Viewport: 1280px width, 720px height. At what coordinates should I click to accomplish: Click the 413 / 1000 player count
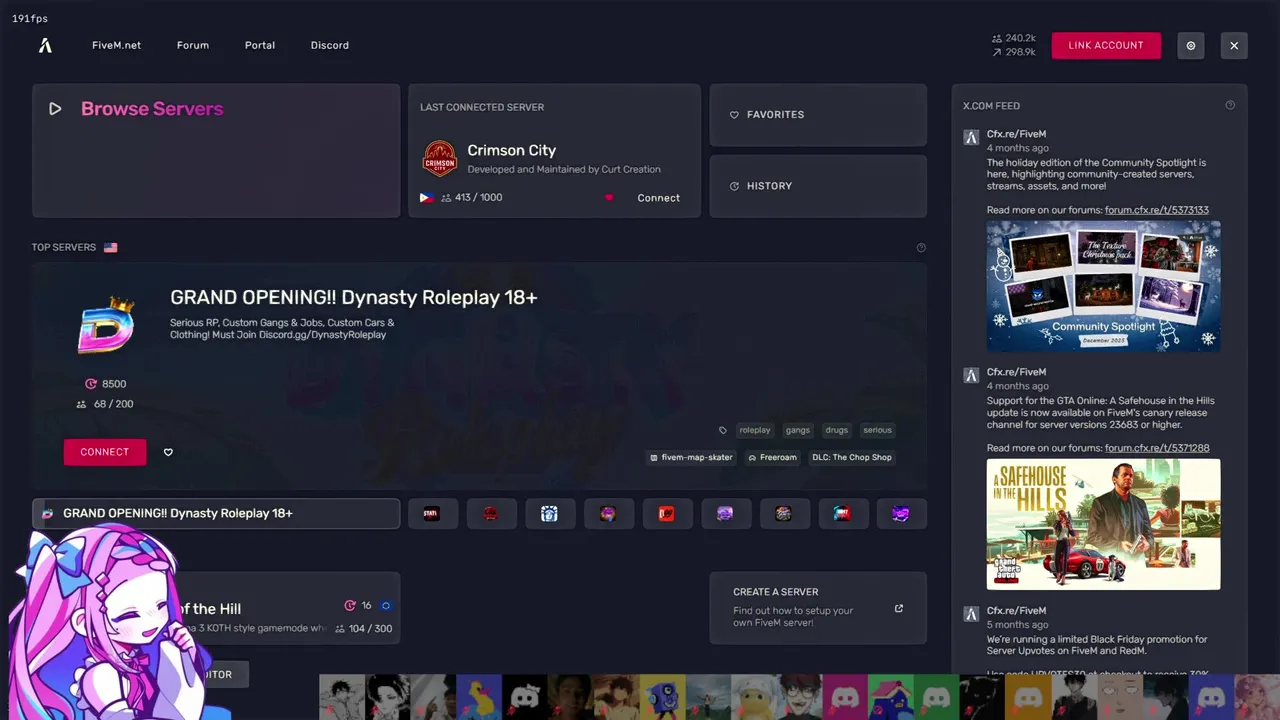point(479,198)
